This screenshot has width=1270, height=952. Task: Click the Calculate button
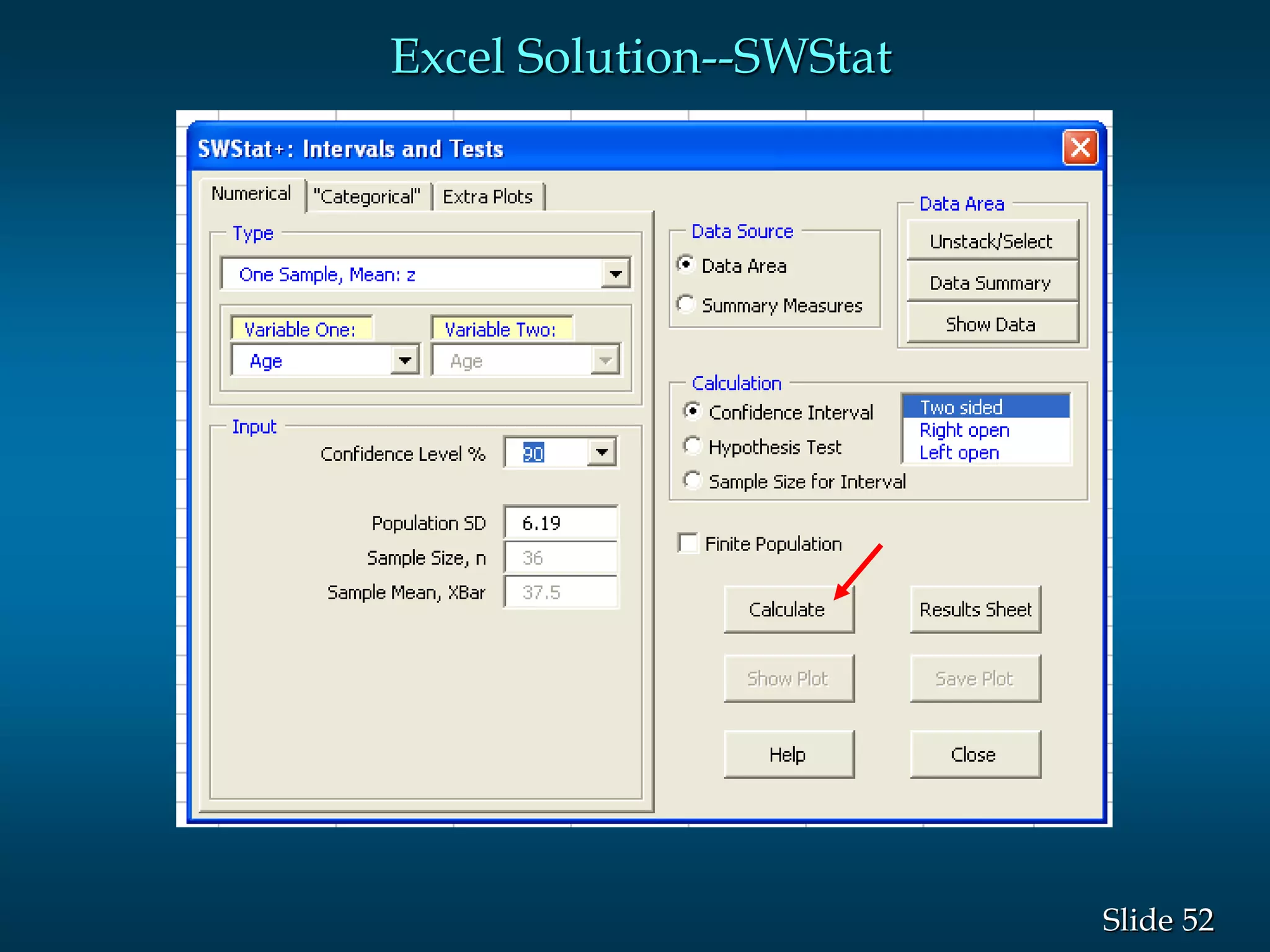[788, 609]
